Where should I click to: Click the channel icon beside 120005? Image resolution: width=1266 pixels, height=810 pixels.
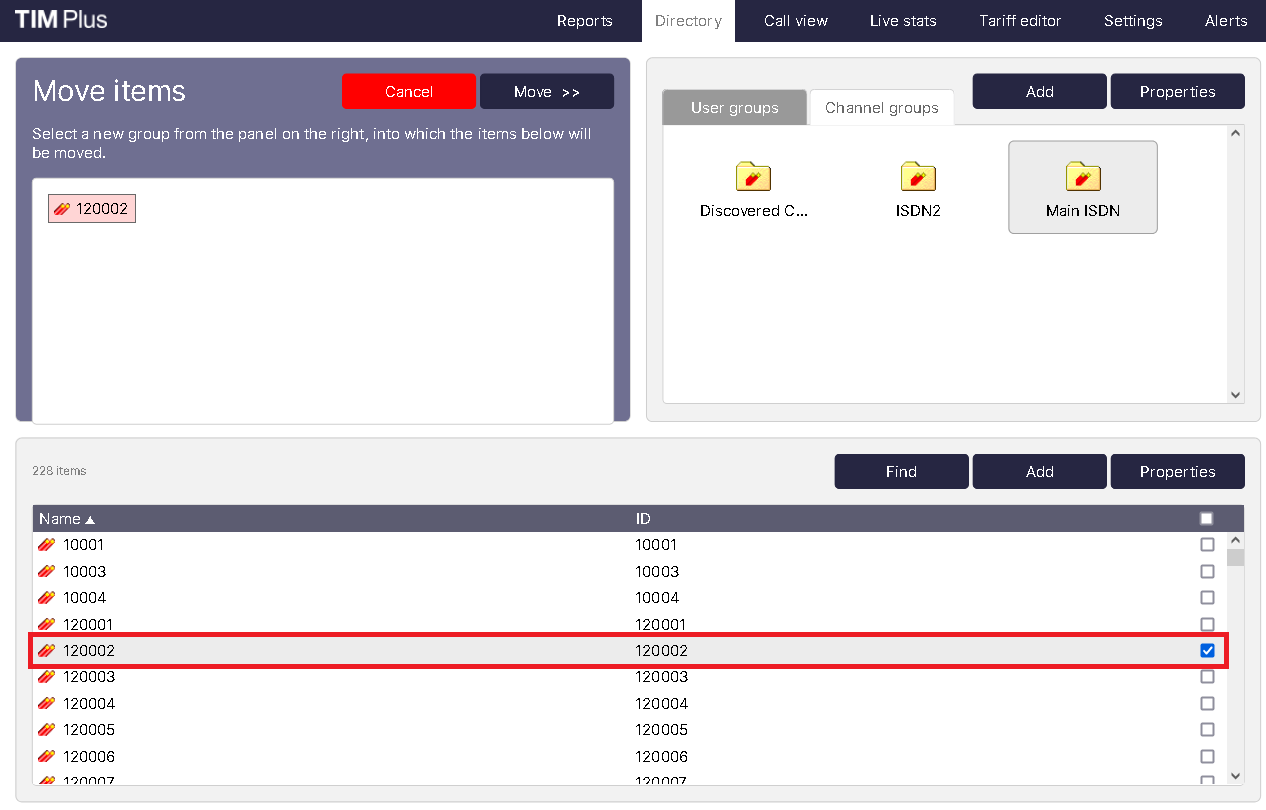(46, 730)
